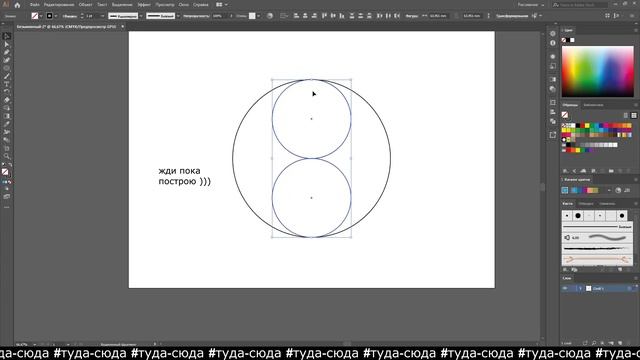Click the Фигура shape link
The image size is (640, 360).
411,16
